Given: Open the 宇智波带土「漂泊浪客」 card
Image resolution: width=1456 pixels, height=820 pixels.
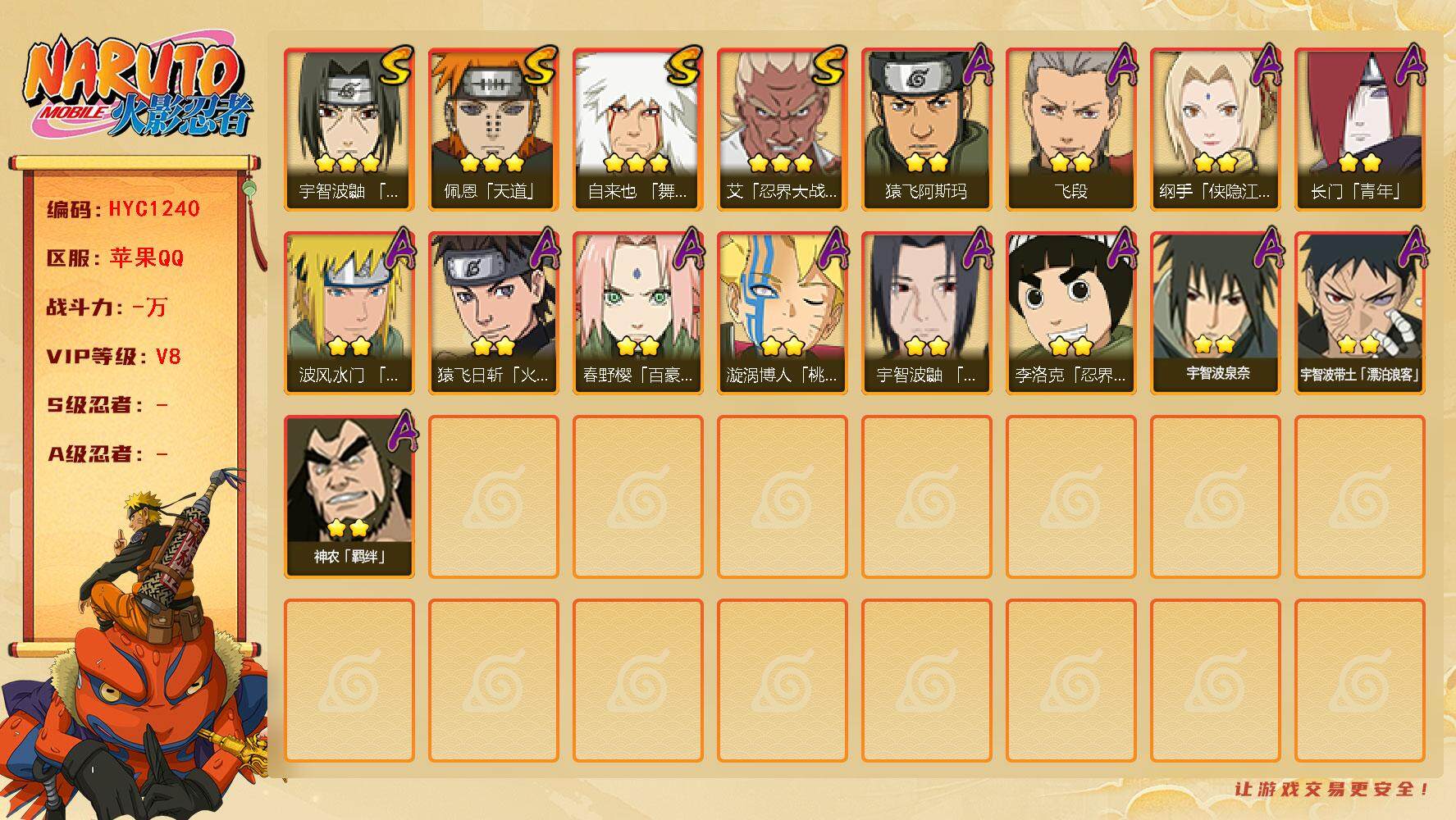Looking at the screenshot, I should (x=1360, y=313).
